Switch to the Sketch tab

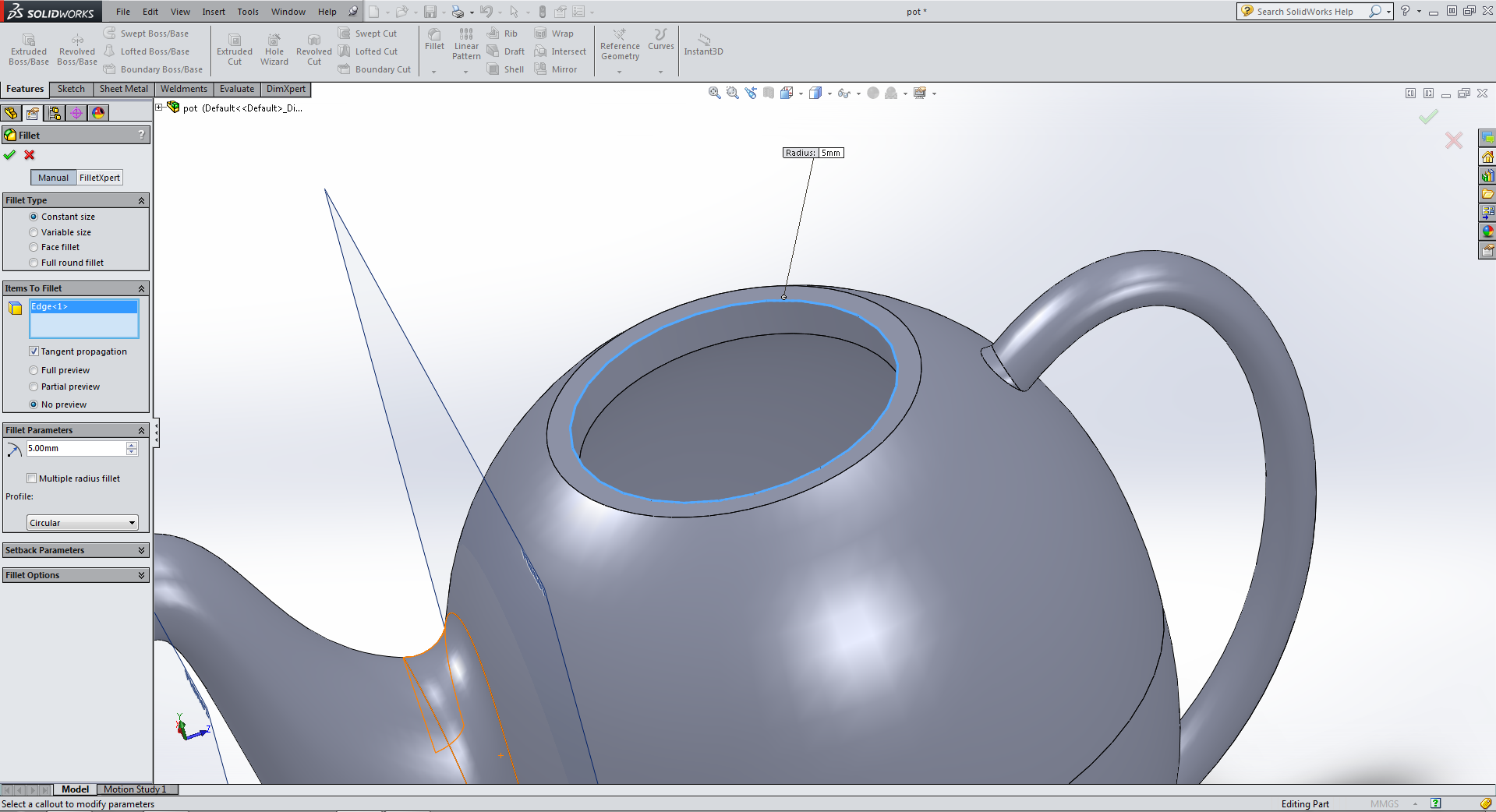(x=71, y=89)
